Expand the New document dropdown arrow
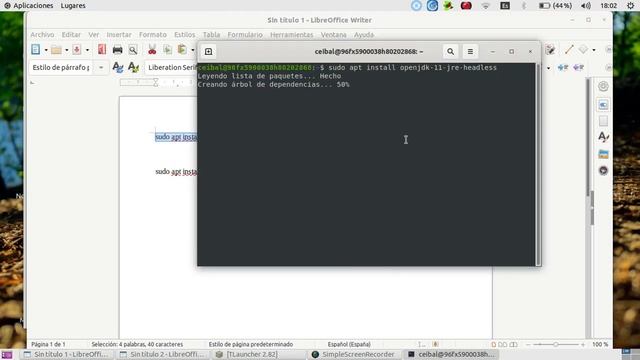Screen dimensions: 640x360 [46, 50]
